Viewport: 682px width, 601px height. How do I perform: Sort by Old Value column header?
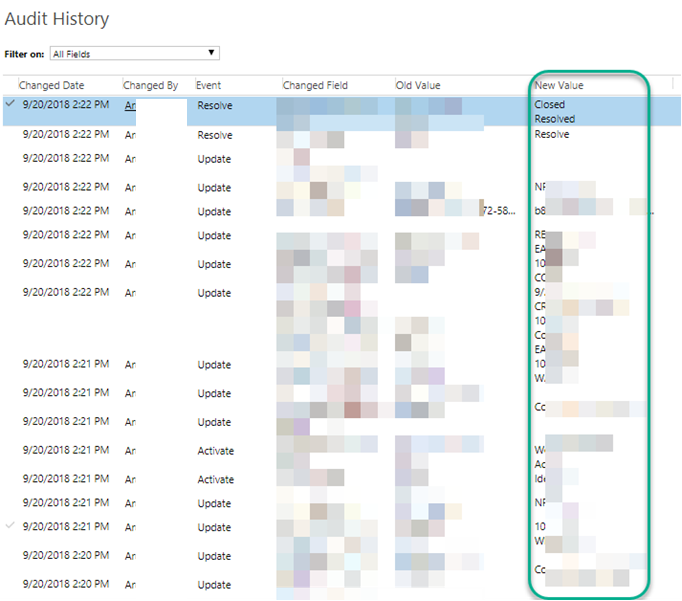pos(418,85)
